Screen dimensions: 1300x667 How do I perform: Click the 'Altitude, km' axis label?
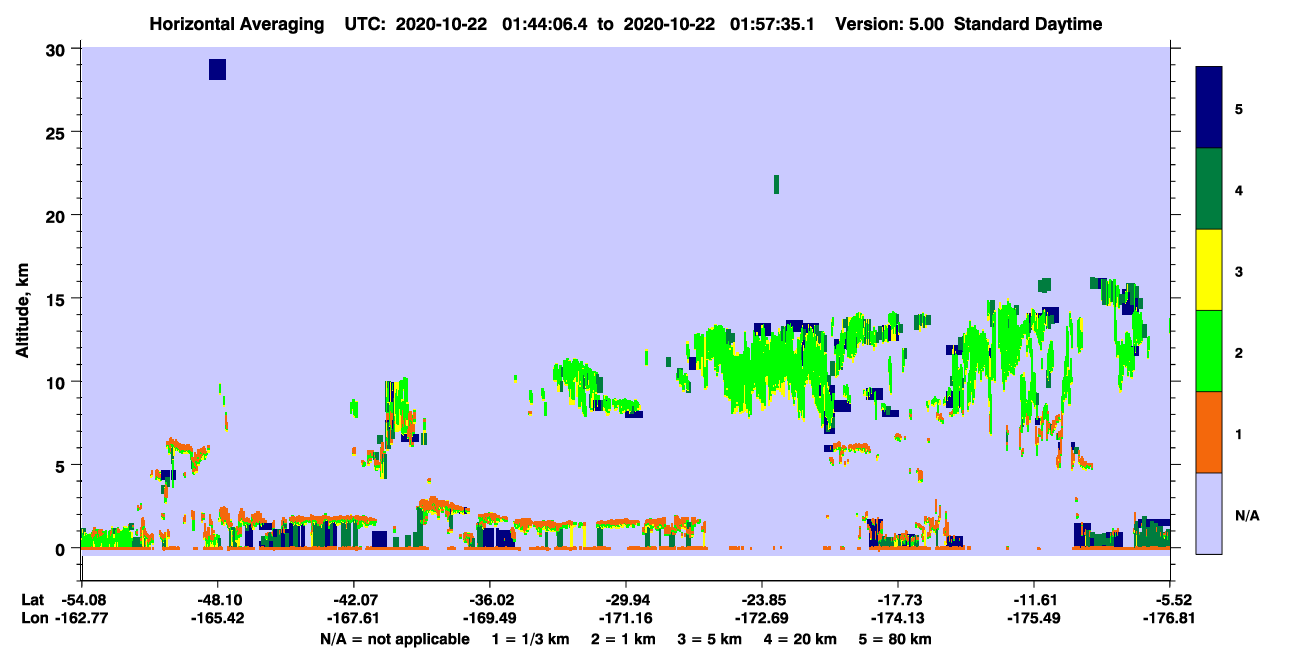point(22,308)
